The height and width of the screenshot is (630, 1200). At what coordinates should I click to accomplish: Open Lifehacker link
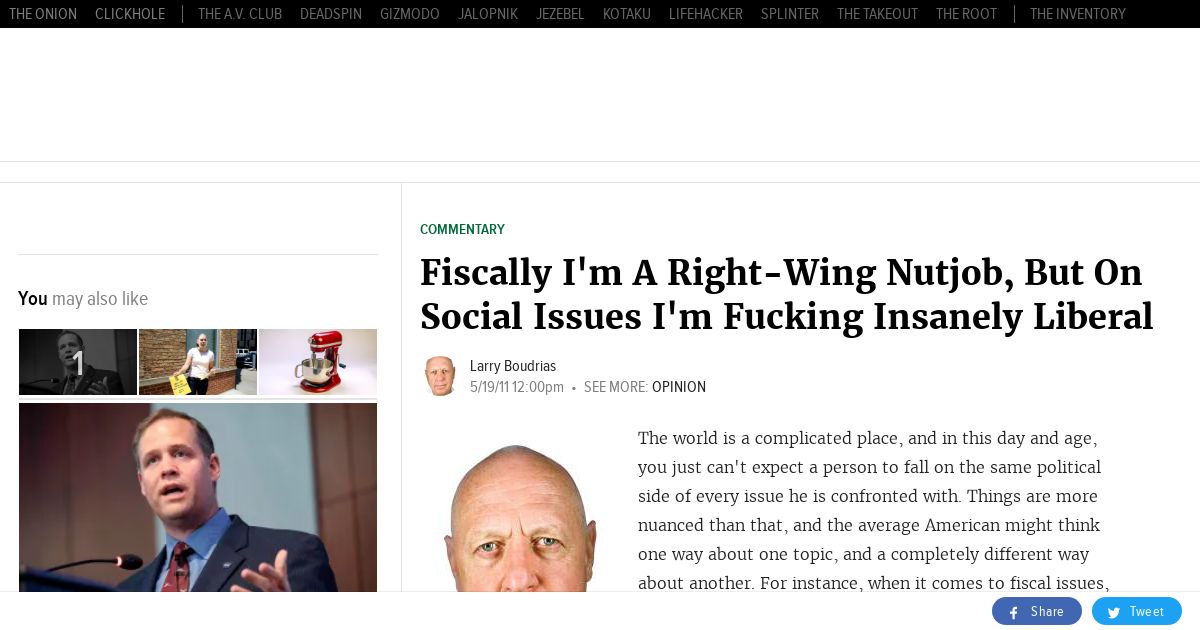[x=706, y=14]
